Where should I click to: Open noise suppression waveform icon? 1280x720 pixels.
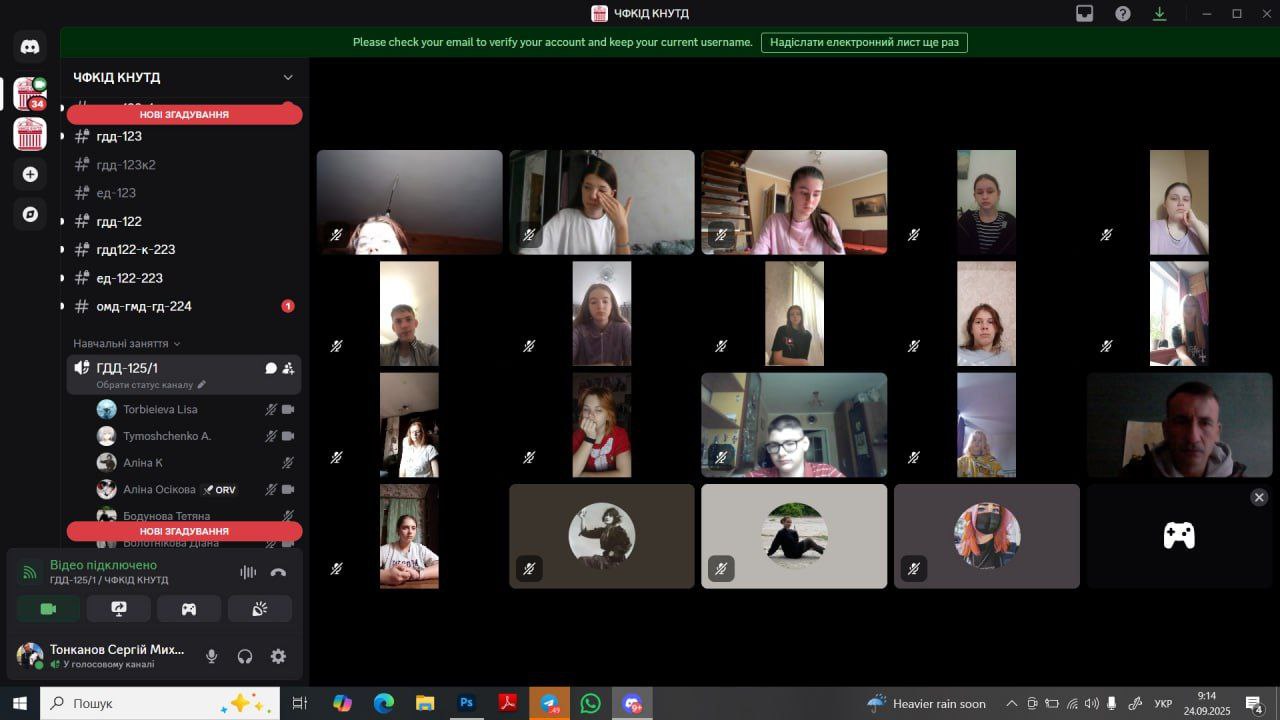248,572
